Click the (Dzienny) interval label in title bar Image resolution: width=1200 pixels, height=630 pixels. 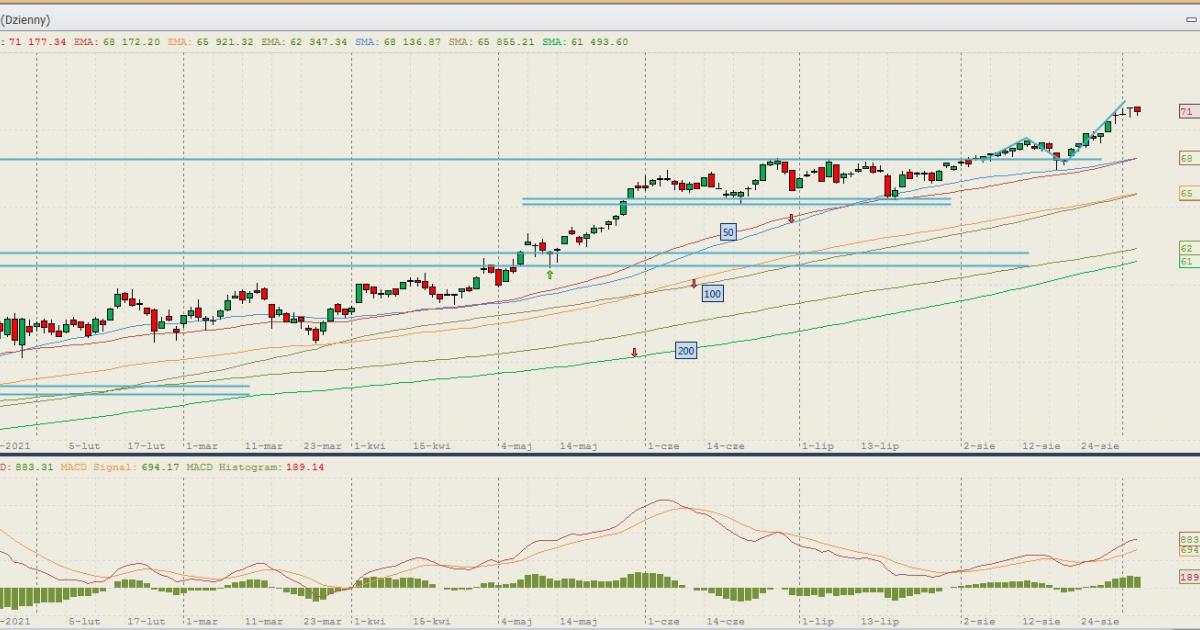(26, 20)
